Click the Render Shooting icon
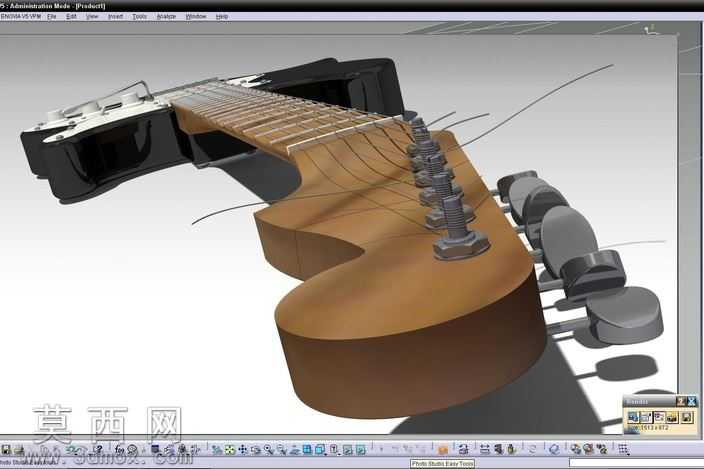 click(588, 449)
